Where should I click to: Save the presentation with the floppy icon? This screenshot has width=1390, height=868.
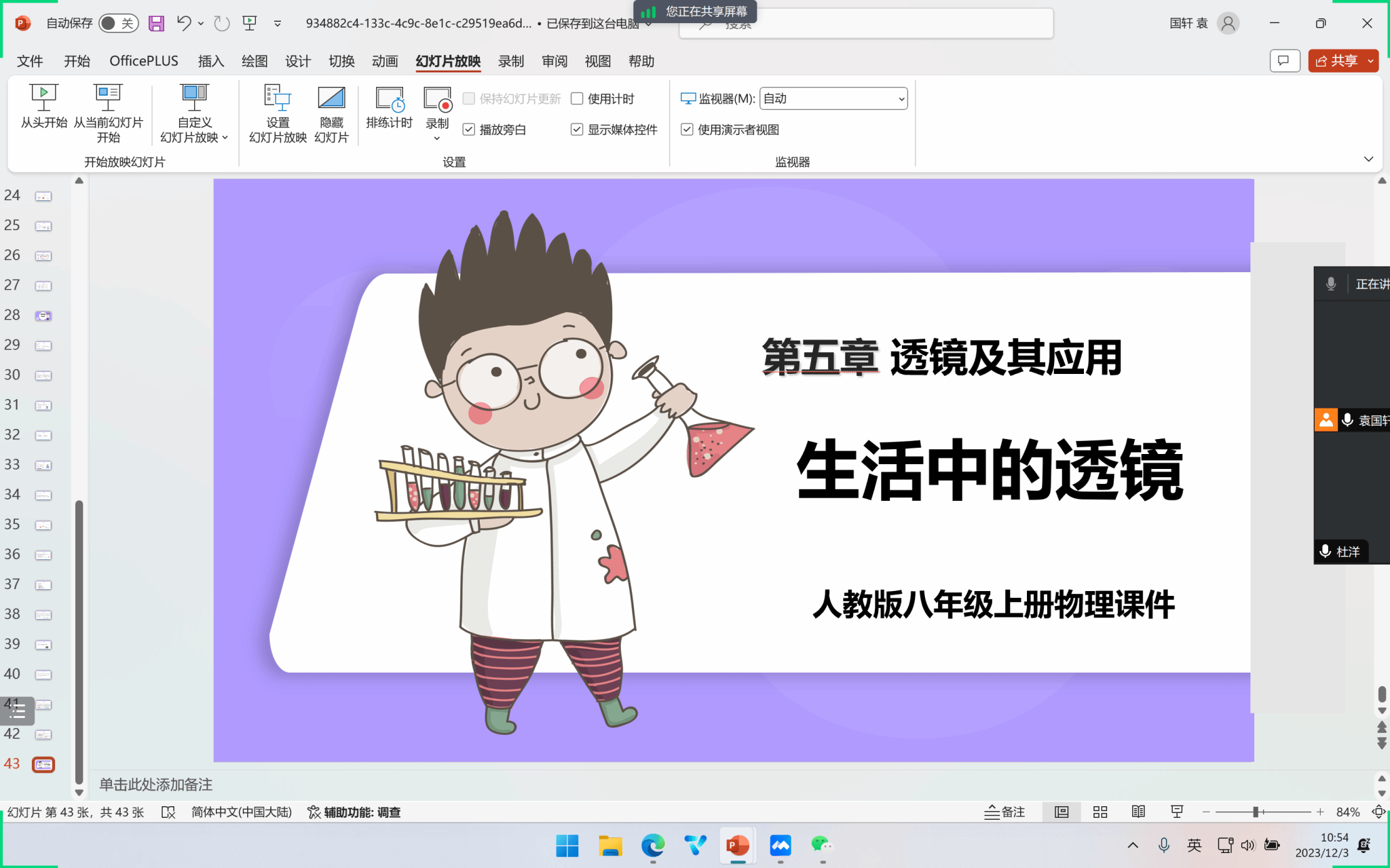tap(156, 24)
